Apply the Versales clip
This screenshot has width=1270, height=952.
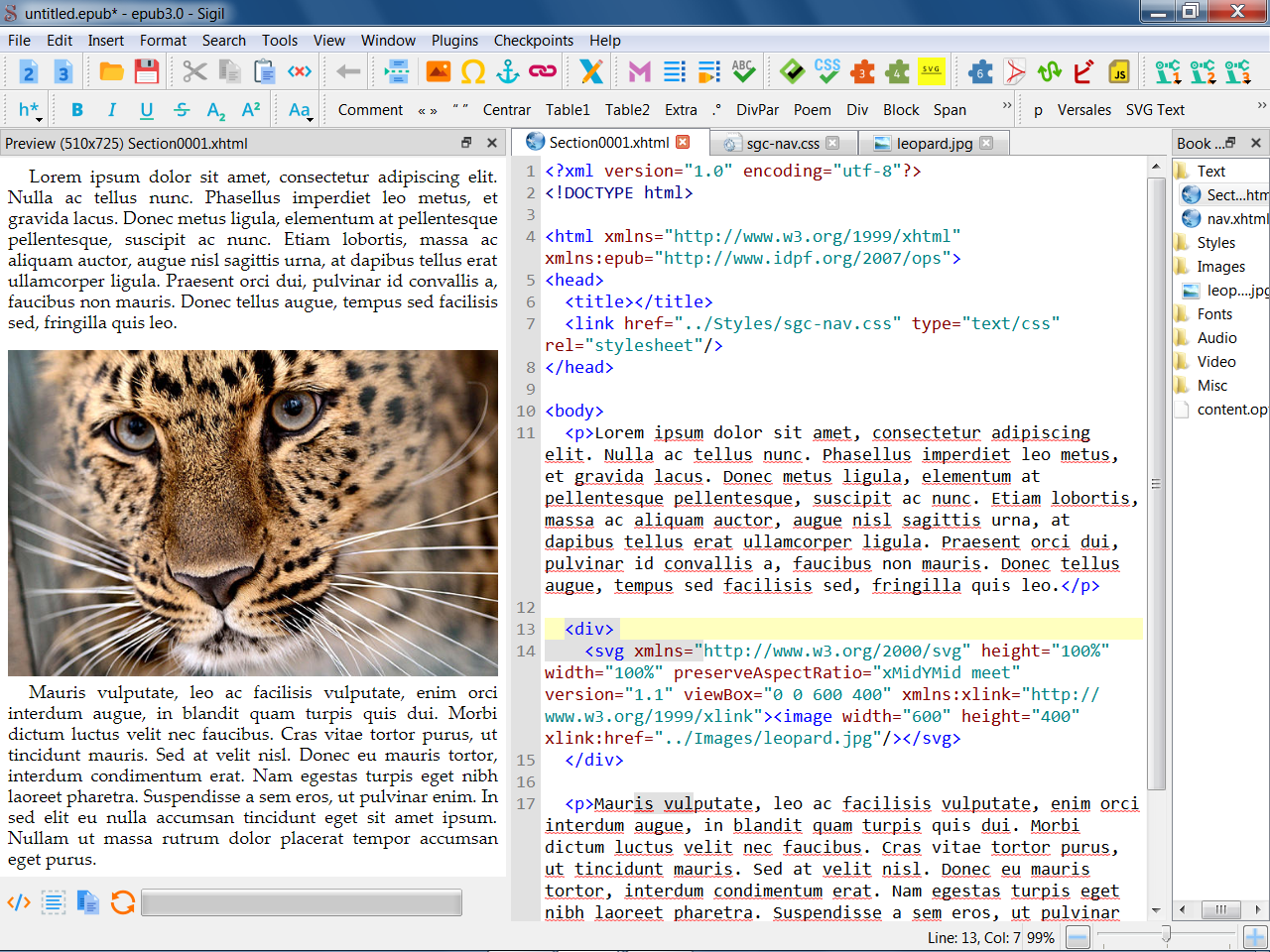[1084, 110]
